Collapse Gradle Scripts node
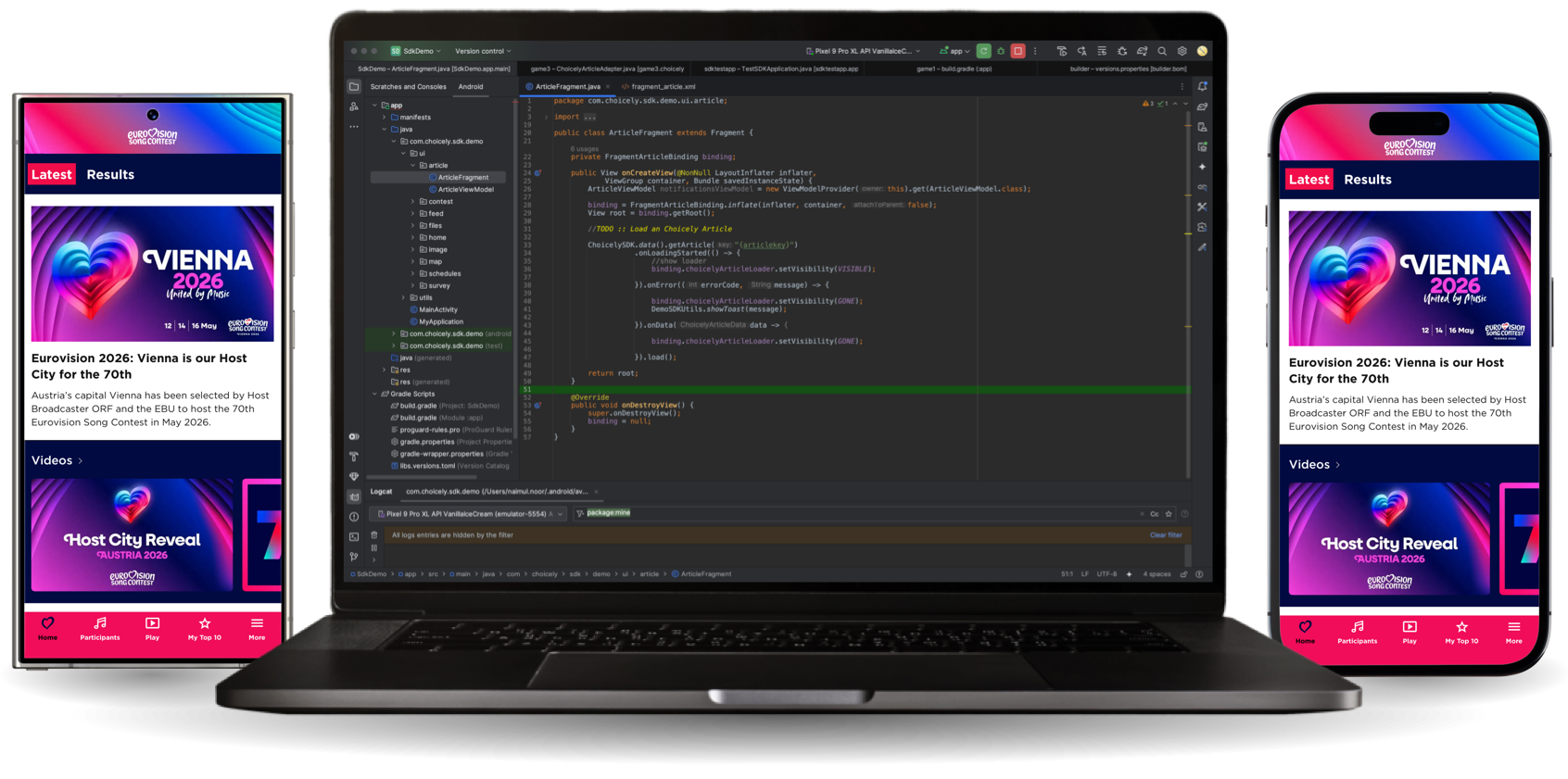 pos(375,394)
